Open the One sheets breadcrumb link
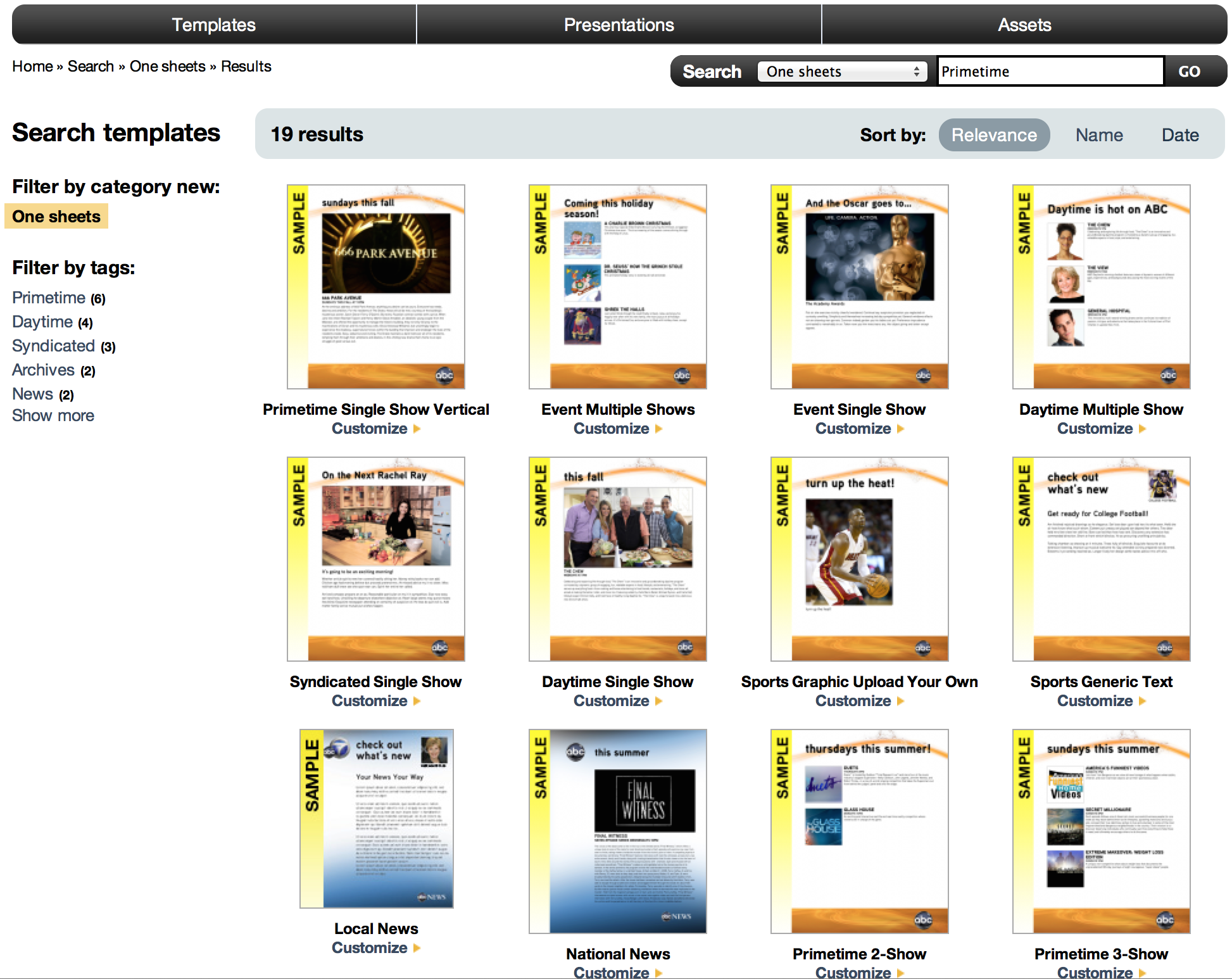This screenshot has height=979, width=1232. pyautogui.click(x=167, y=66)
